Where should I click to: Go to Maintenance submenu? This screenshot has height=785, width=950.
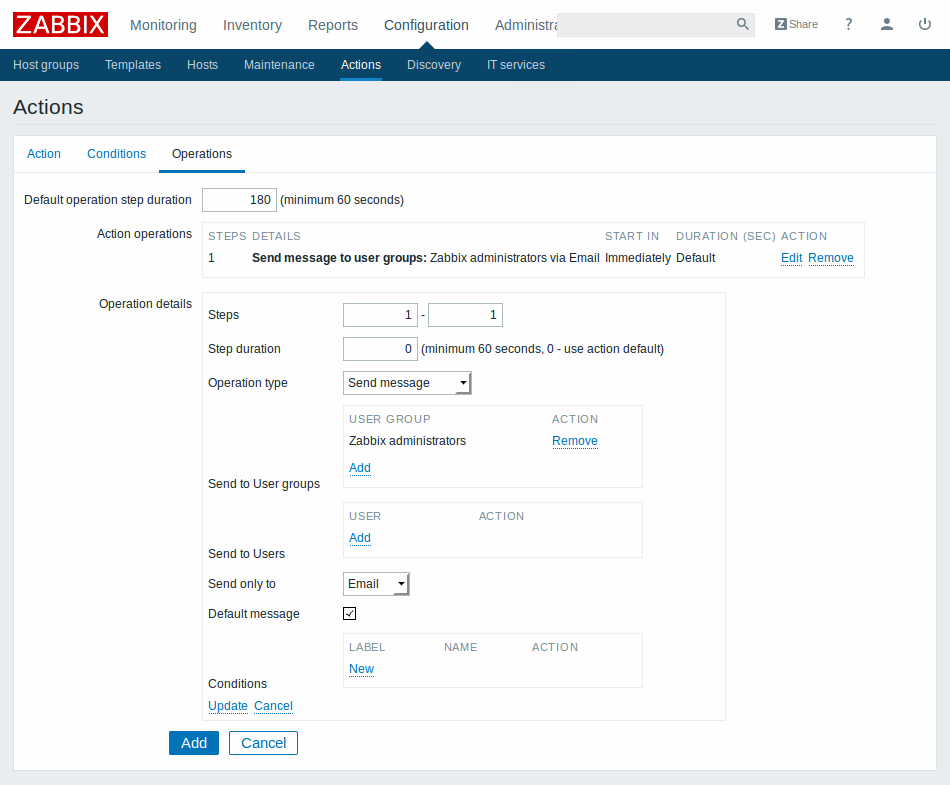[279, 65]
